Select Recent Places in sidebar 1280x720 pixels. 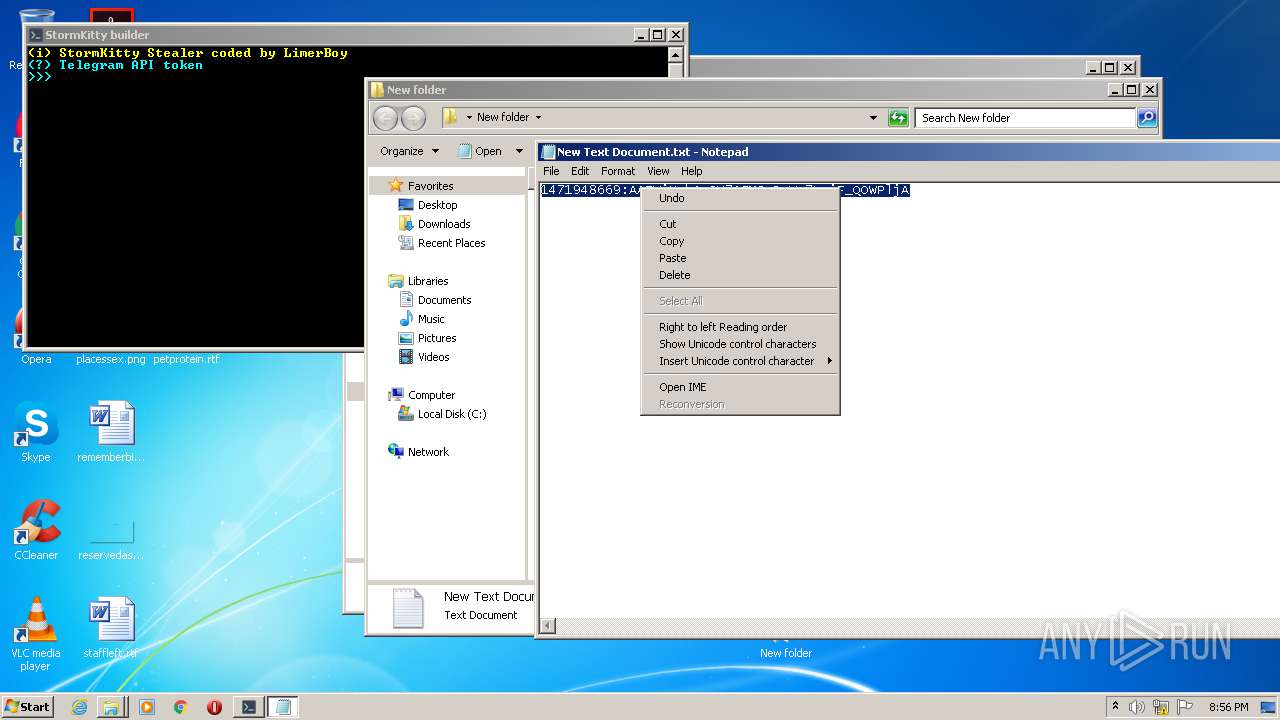(451, 243)
